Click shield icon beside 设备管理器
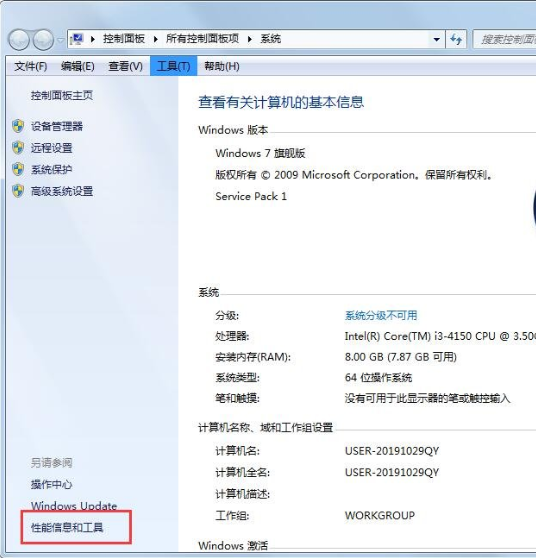Screen dimensions: 536x558 pyautogui.click(x=18, y=126)
